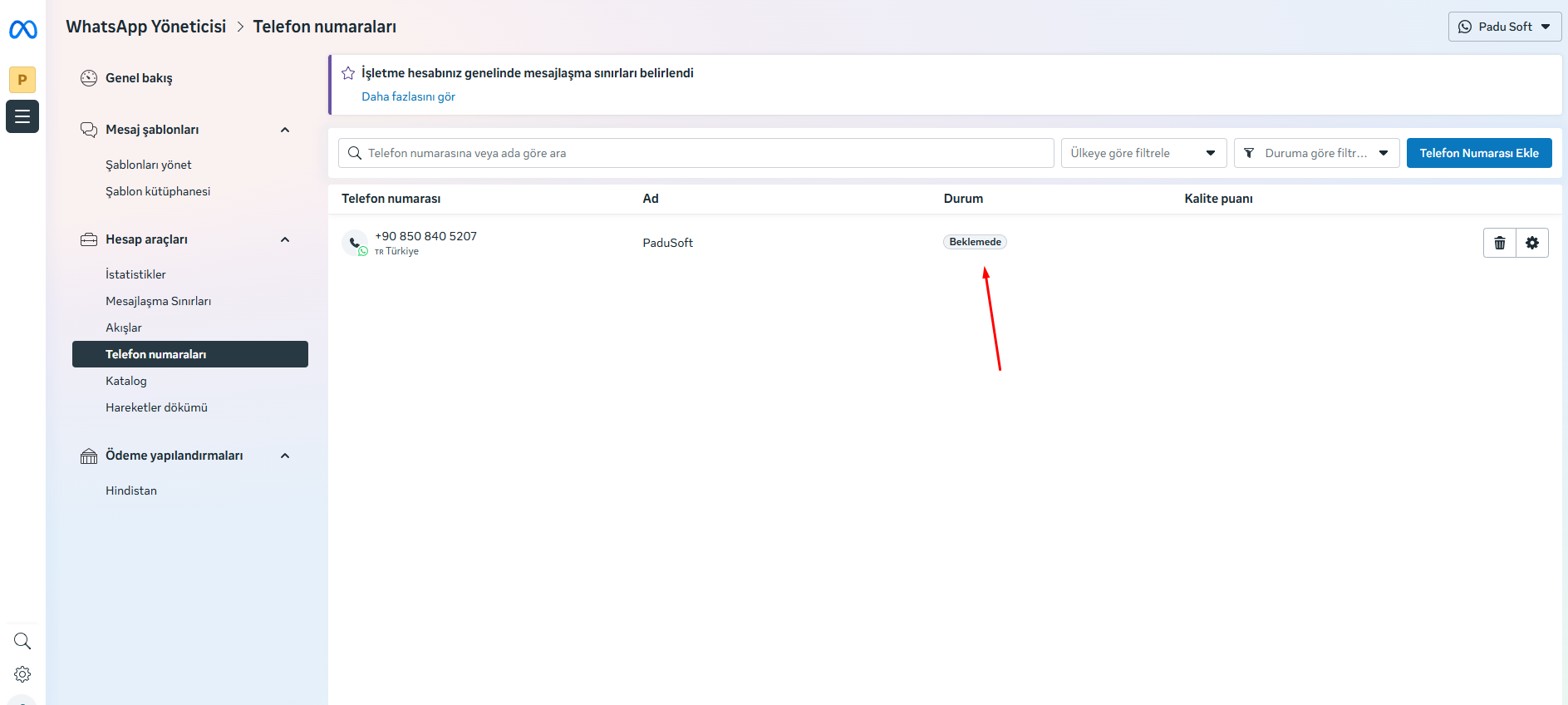Go to WhatsApp Yöneticisi breadcrumb
1568x705 pixels.
pos(146,27)
